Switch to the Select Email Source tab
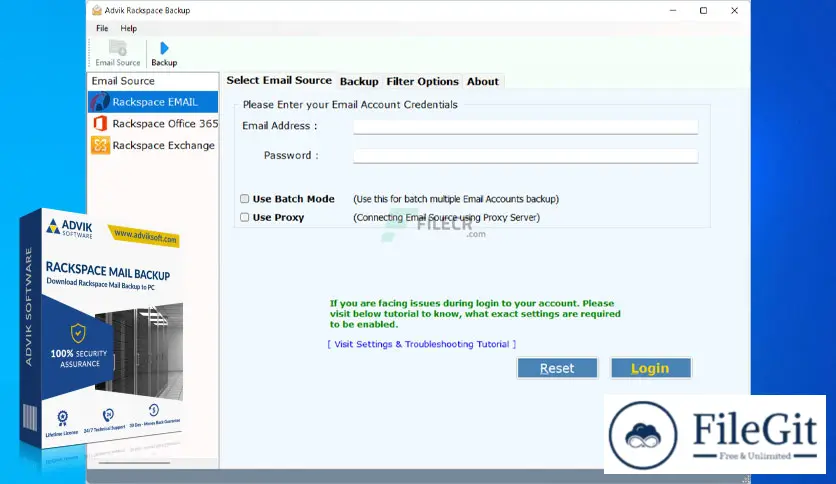This screenshot has width=836, height=484. point(279,80)
